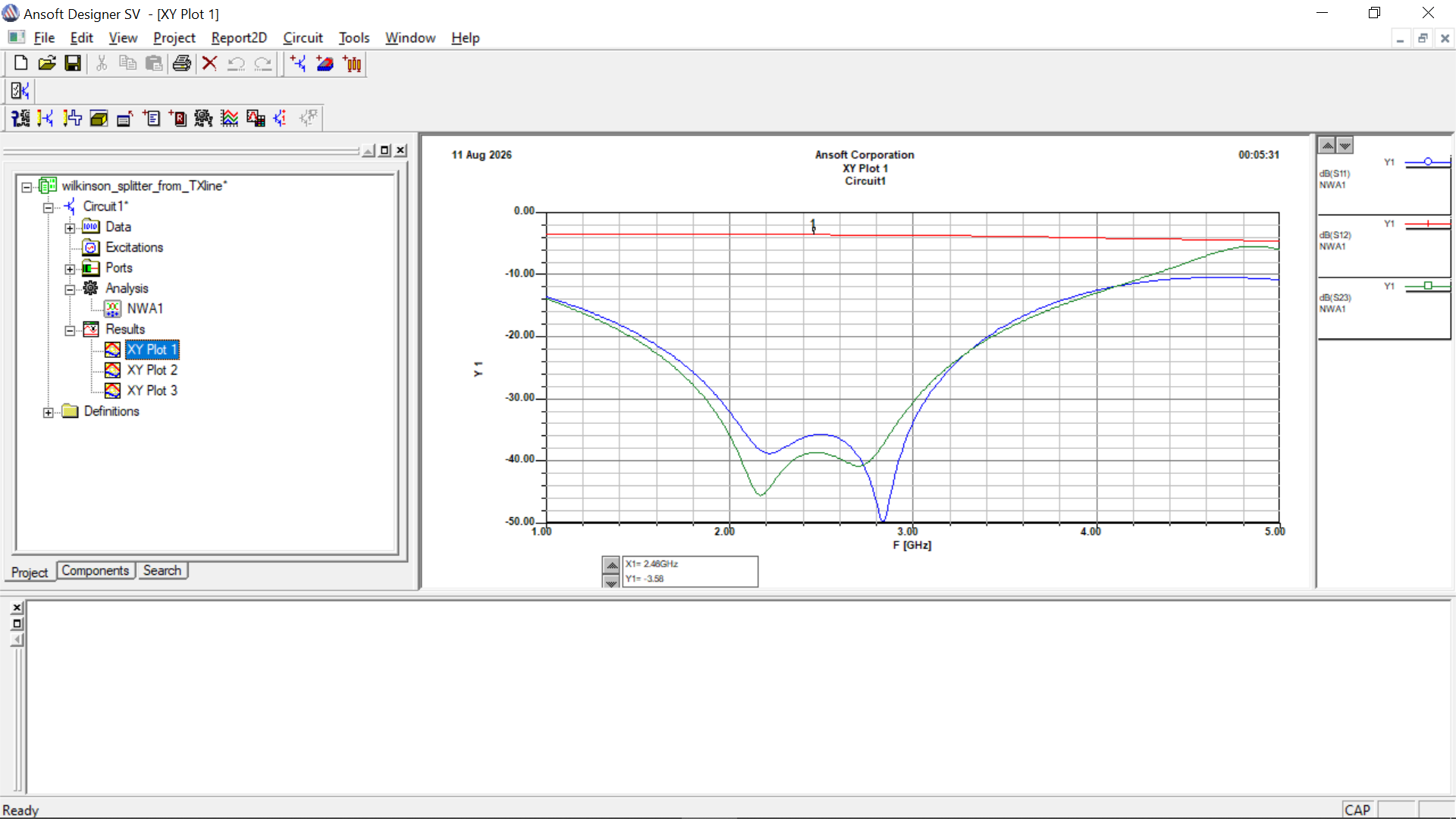Select XY Plot 2 in the Results tree
Viewport: 1456px width, 819px height.
(152, 370)
